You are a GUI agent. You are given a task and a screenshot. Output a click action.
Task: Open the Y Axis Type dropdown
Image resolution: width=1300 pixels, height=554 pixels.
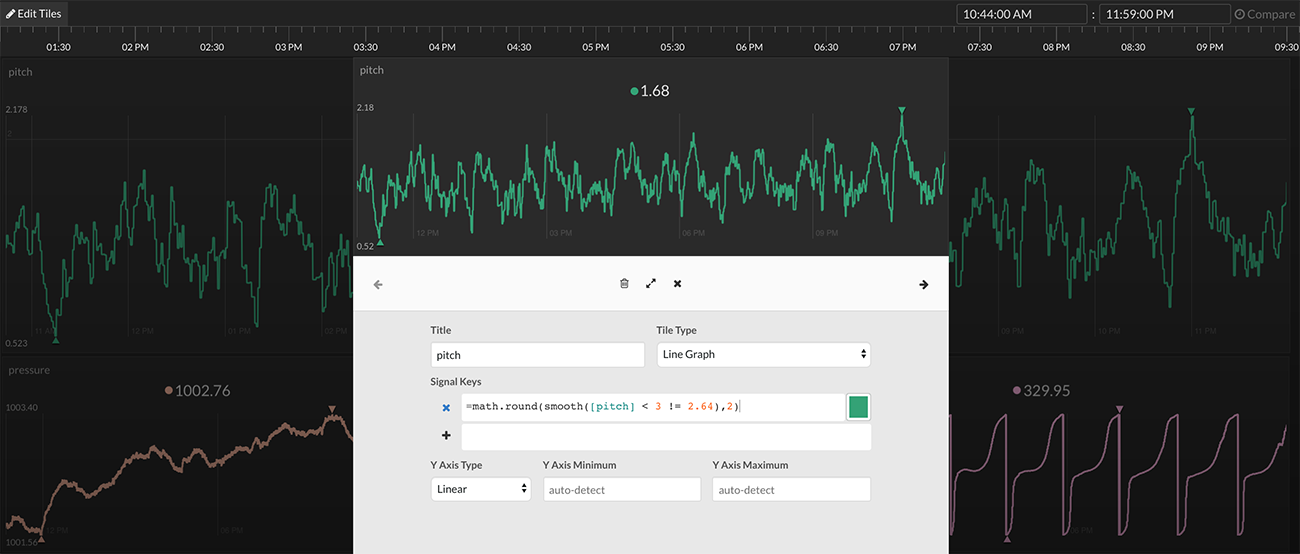(480, 489)
